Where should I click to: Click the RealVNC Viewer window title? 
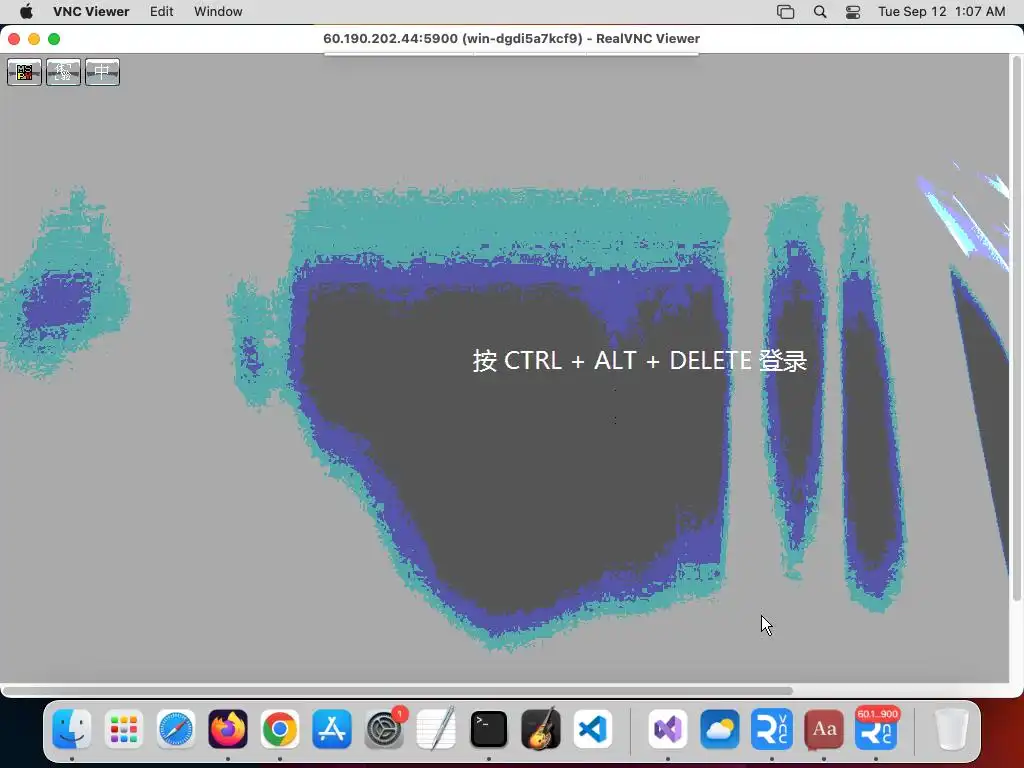tap(511, 39)
